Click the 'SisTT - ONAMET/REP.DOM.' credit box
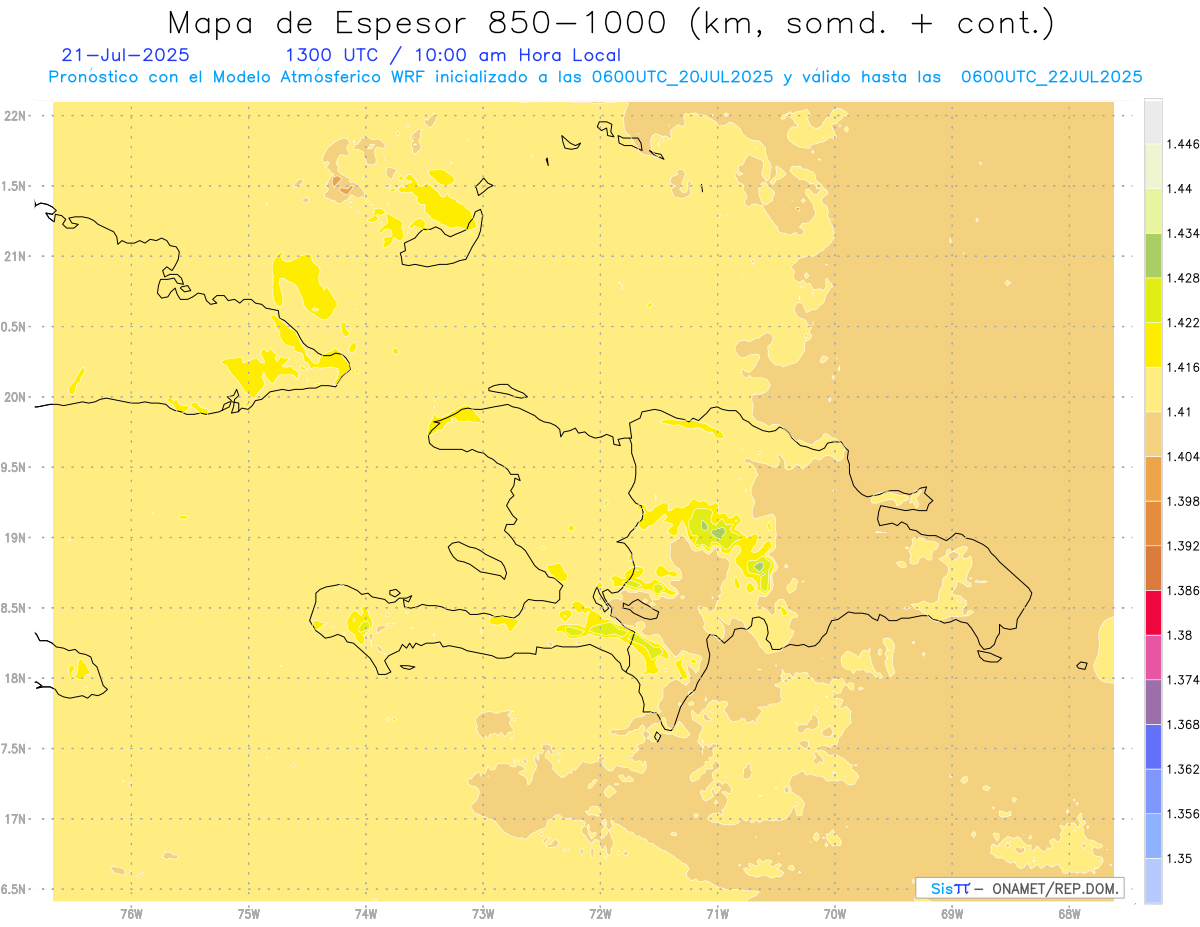Image resolution: width=1200 pixels, height=927 pixels. click(1019, 888)
